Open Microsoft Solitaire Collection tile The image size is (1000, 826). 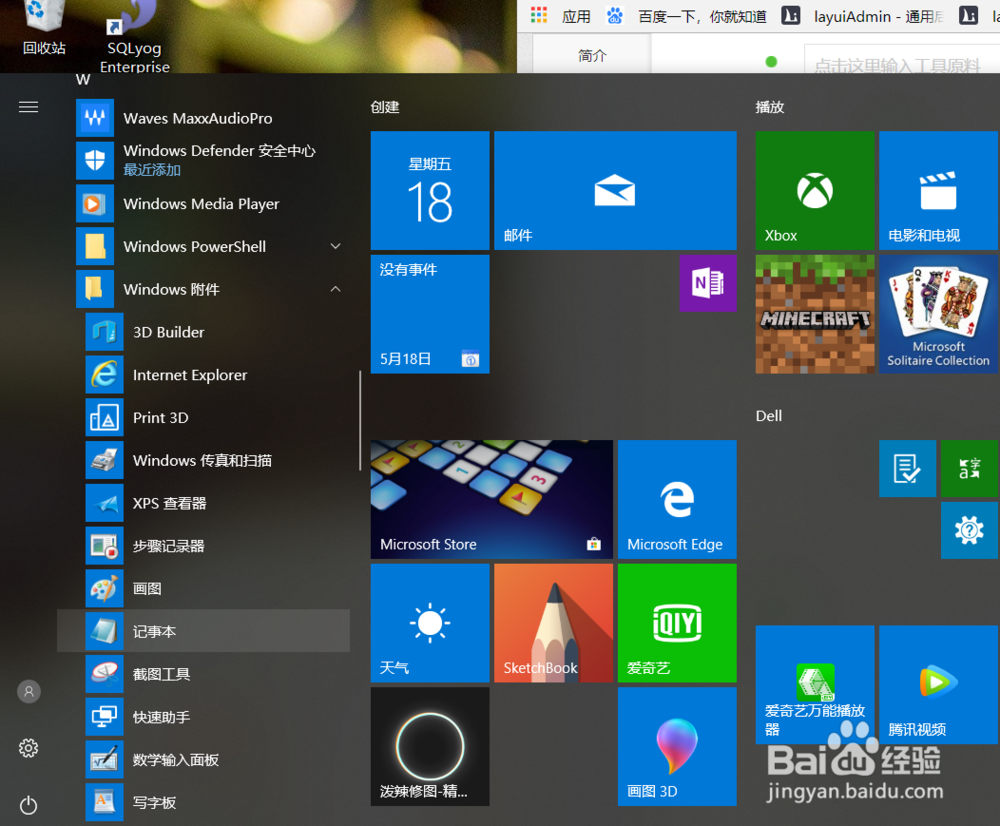[938, 314]
